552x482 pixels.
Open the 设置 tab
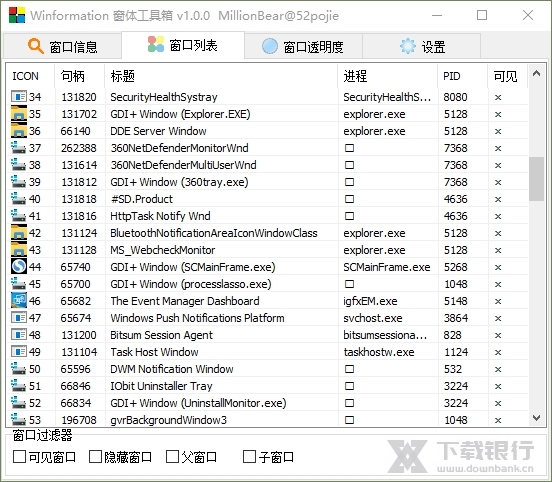[x=422, y=46]
